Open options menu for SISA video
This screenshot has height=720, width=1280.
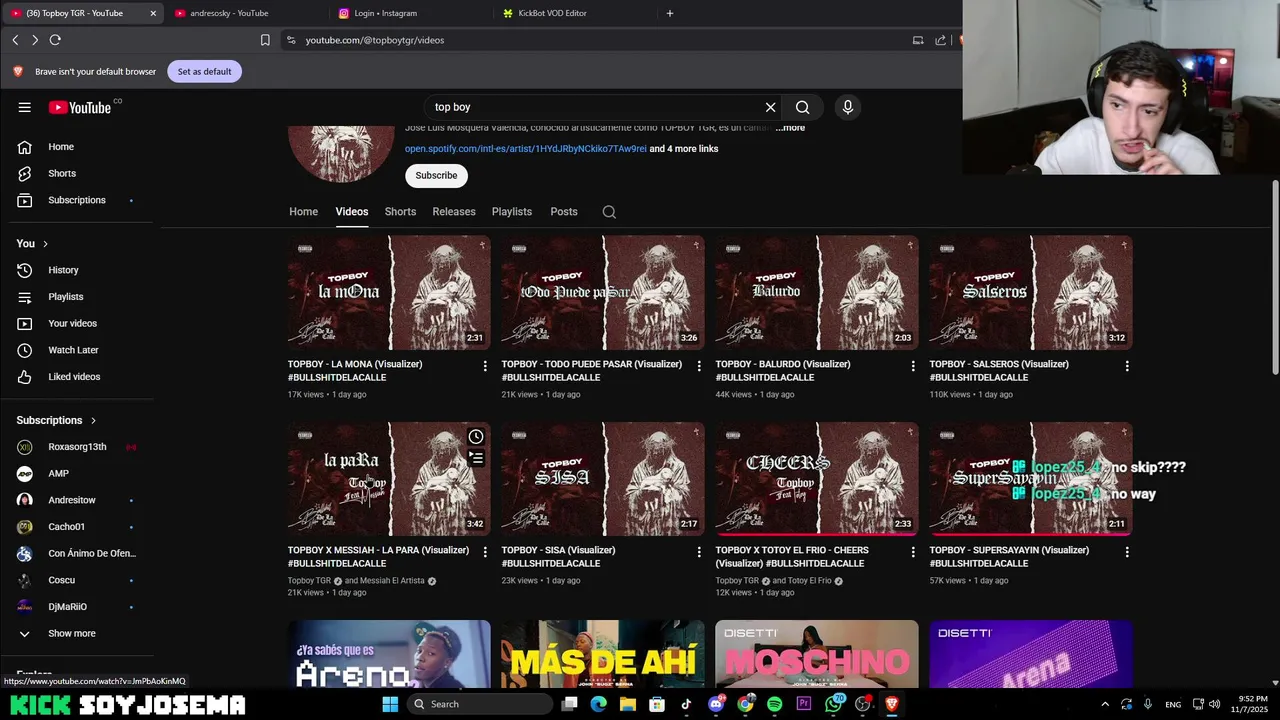[699, 552]
